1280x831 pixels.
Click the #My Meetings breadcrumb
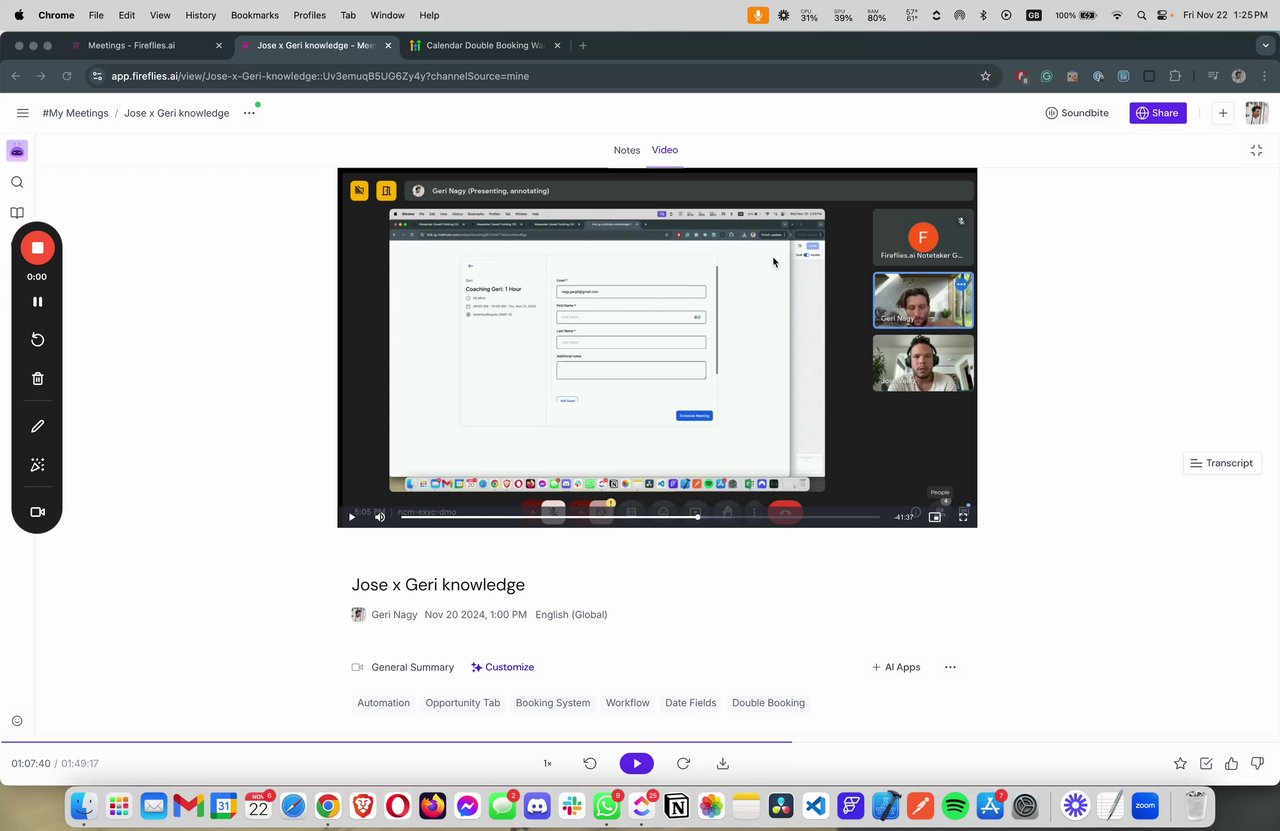pos(75,113)
